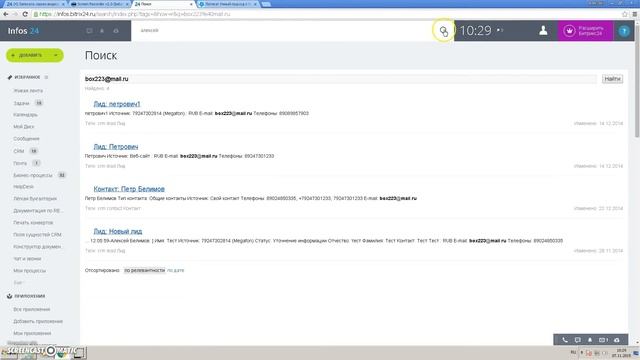Click the blue help question icon
Screen dimensions: 640x360
(x=624, y=31)
